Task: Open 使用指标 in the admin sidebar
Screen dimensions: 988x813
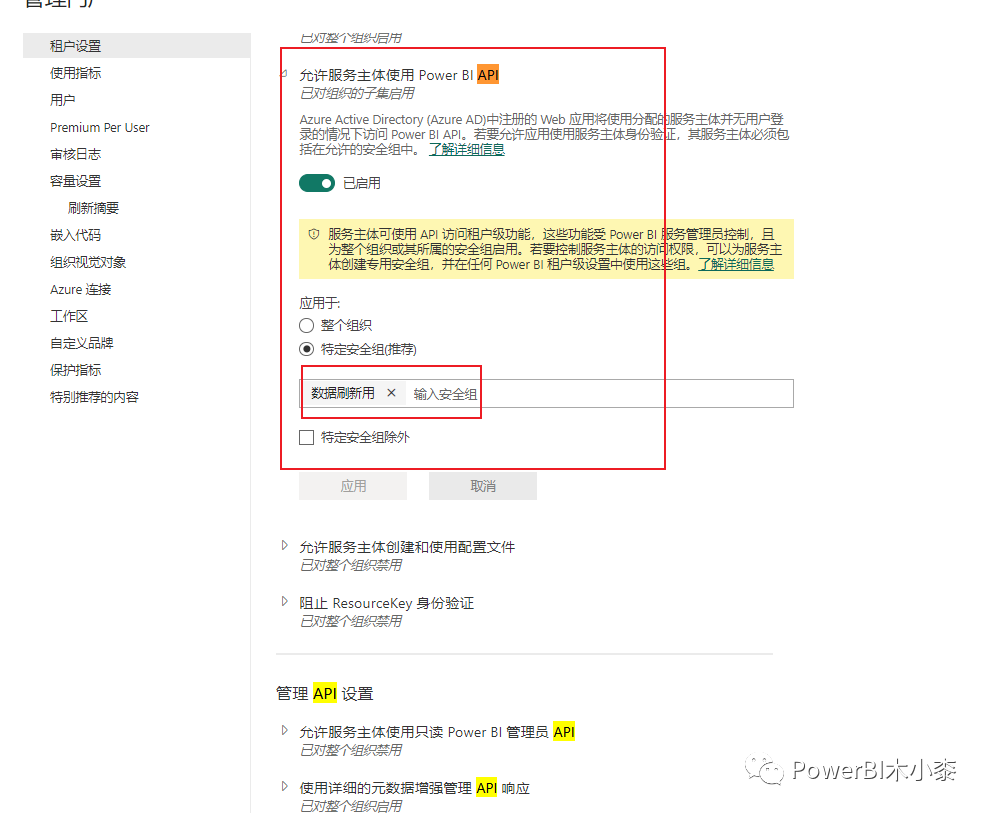Action: pyautogui.click(x=76, y=73)
